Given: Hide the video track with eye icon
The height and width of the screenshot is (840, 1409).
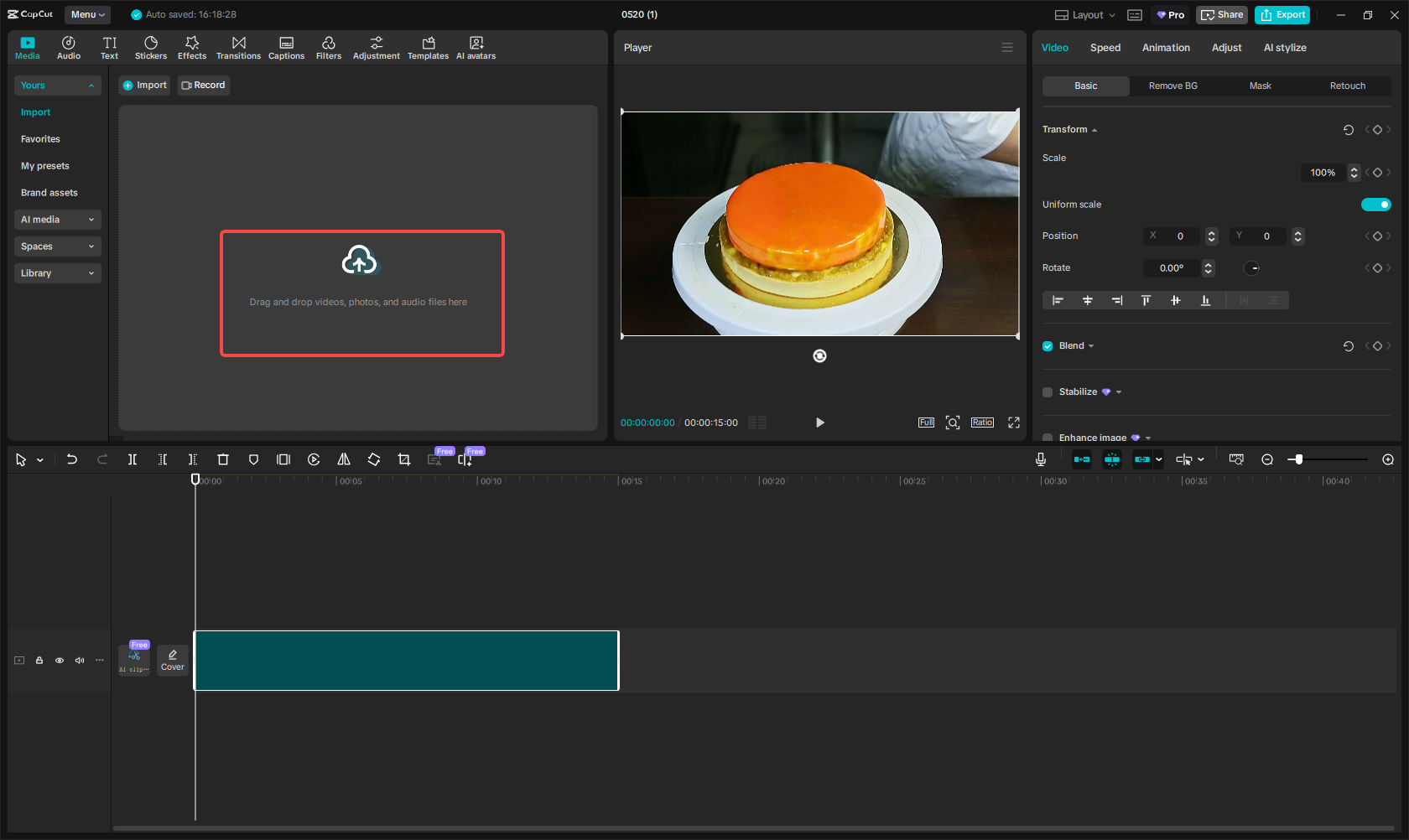Looking at the screenshot, I should click(60, 661).
